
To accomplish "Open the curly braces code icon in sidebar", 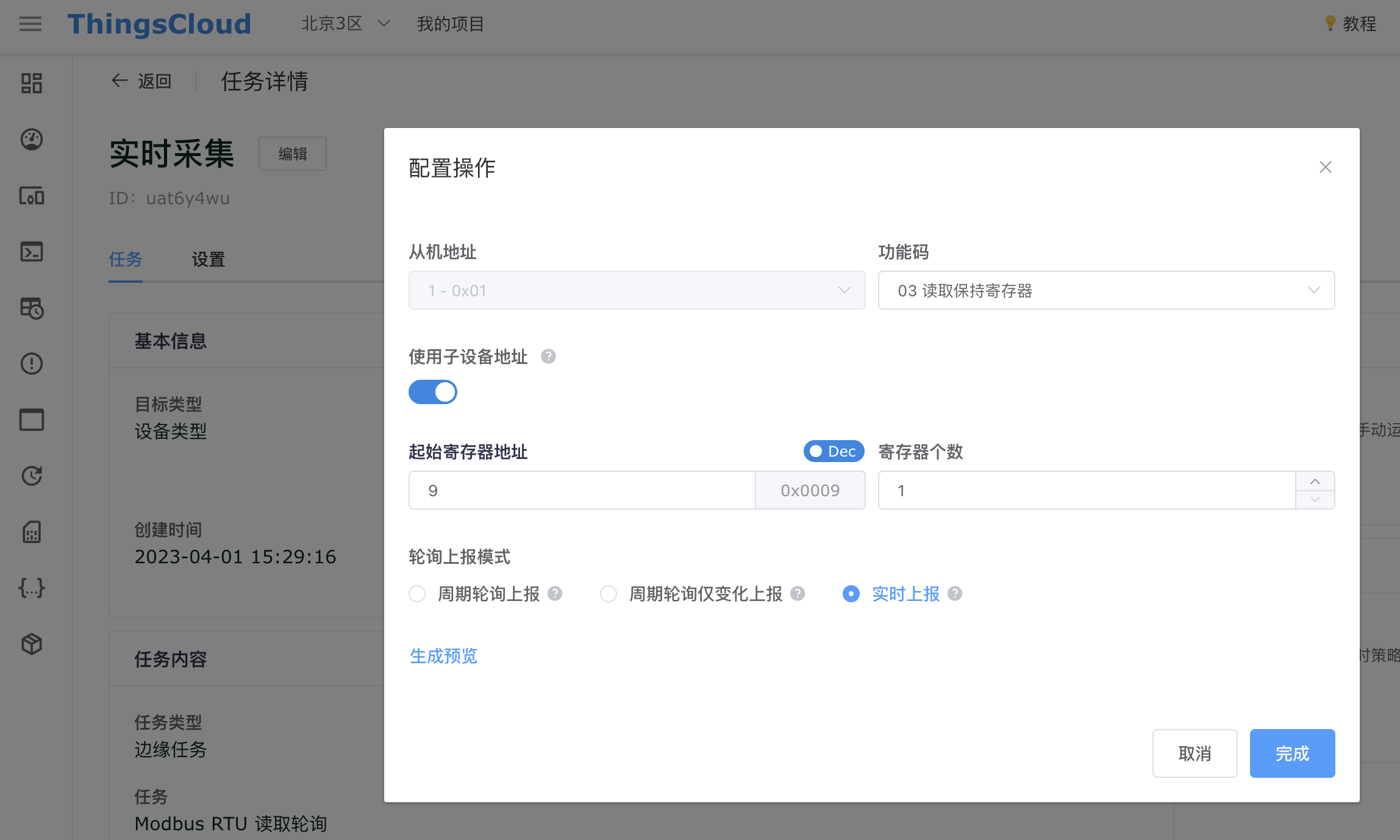I will pyautogui.click(x=32, y=588).
